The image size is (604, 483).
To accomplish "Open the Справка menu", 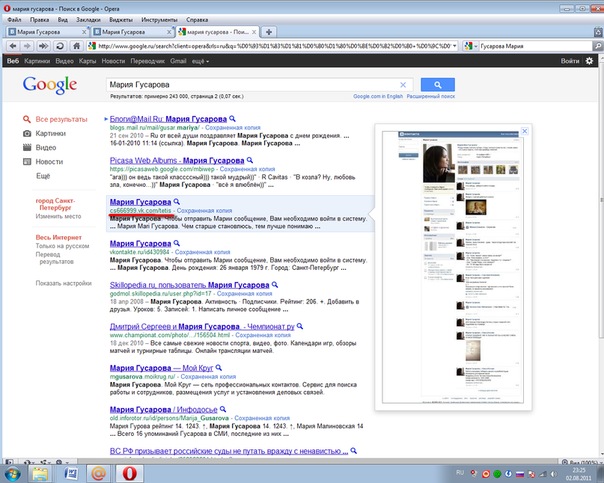I will (x=197, y=20).
